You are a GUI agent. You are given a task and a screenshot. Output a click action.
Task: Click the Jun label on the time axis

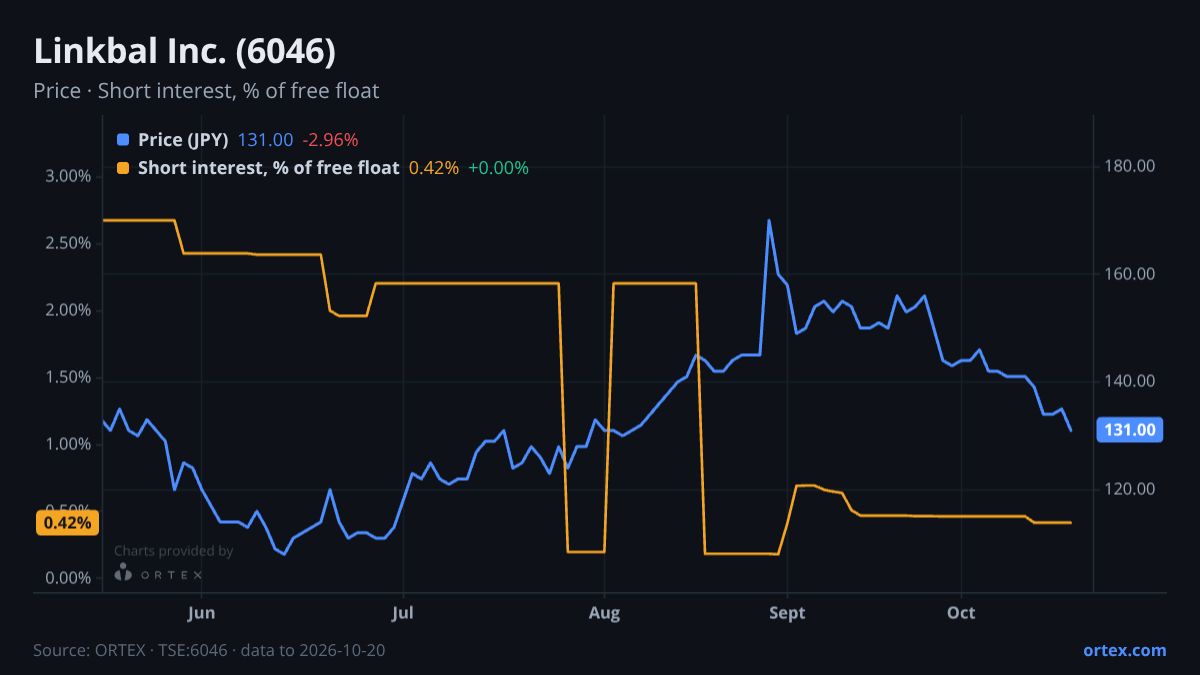[x=202, y=612]
